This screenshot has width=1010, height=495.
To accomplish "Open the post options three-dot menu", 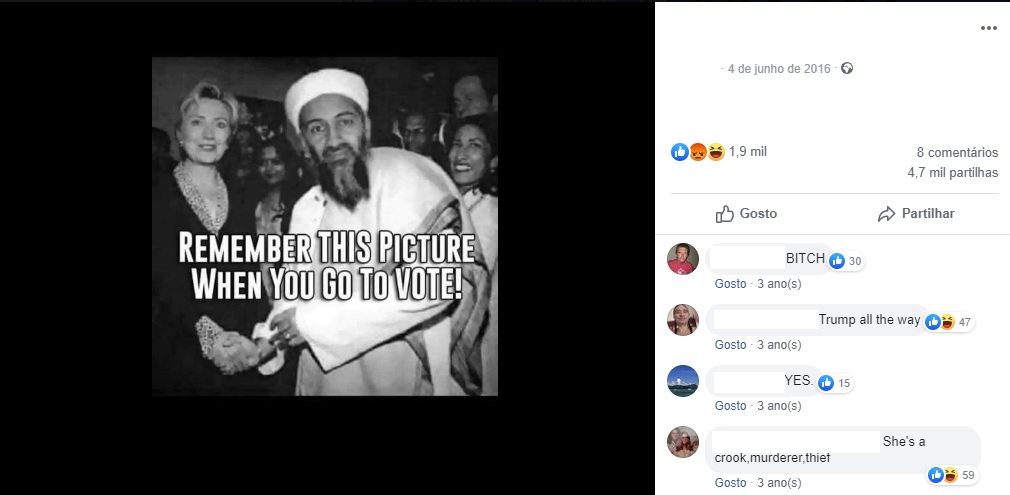I will pyautogui.click(x=988, y=28).
